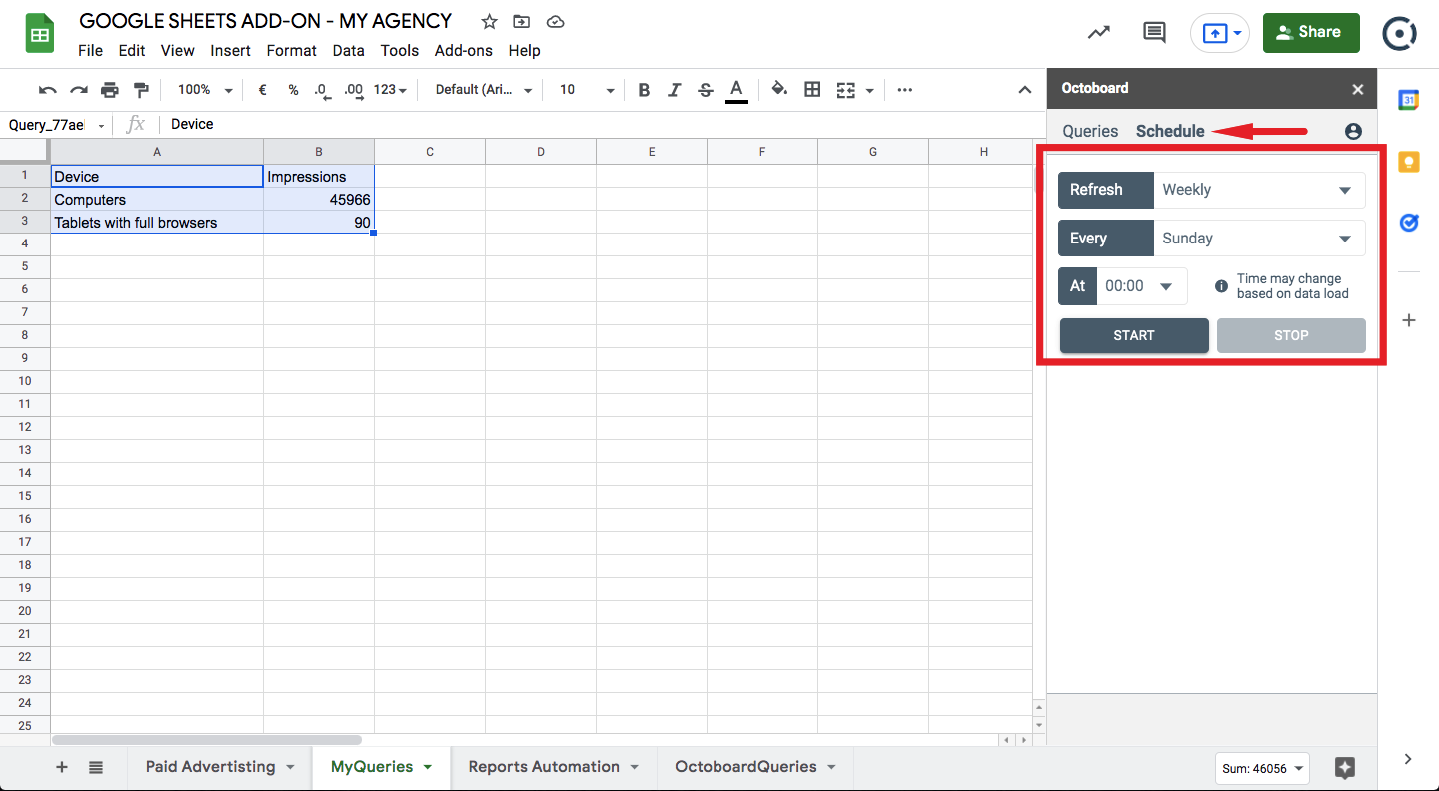Click the Undo arrow icon

[47, 90]
